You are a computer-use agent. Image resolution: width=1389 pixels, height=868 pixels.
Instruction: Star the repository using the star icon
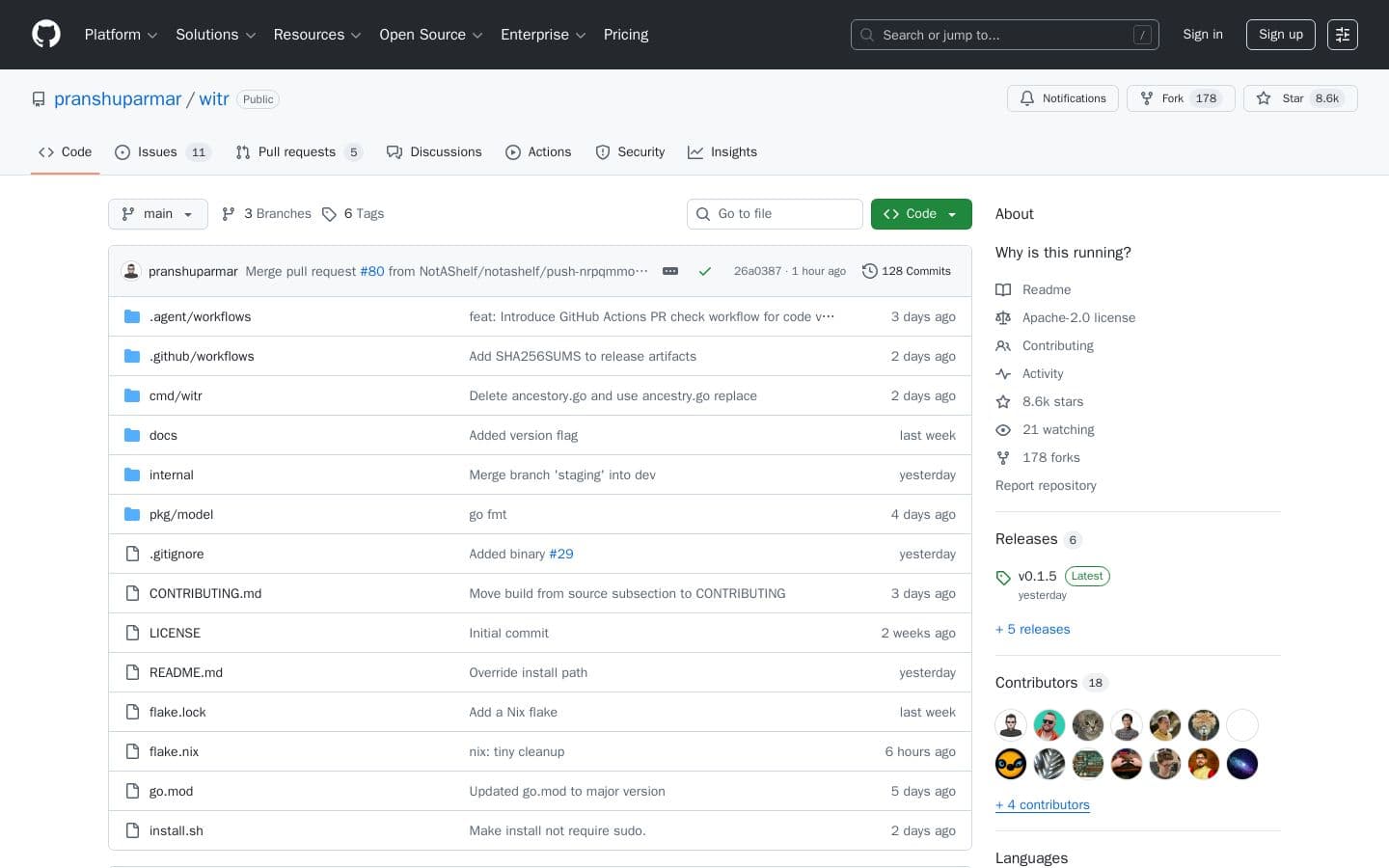click(1265, 98)
